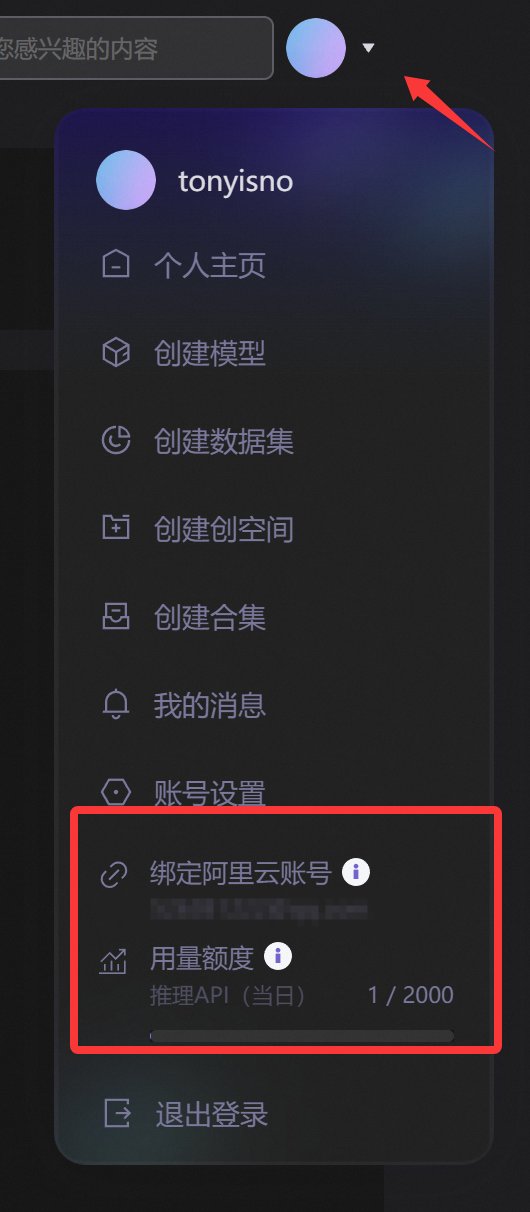Click the search input field at top

134,47
